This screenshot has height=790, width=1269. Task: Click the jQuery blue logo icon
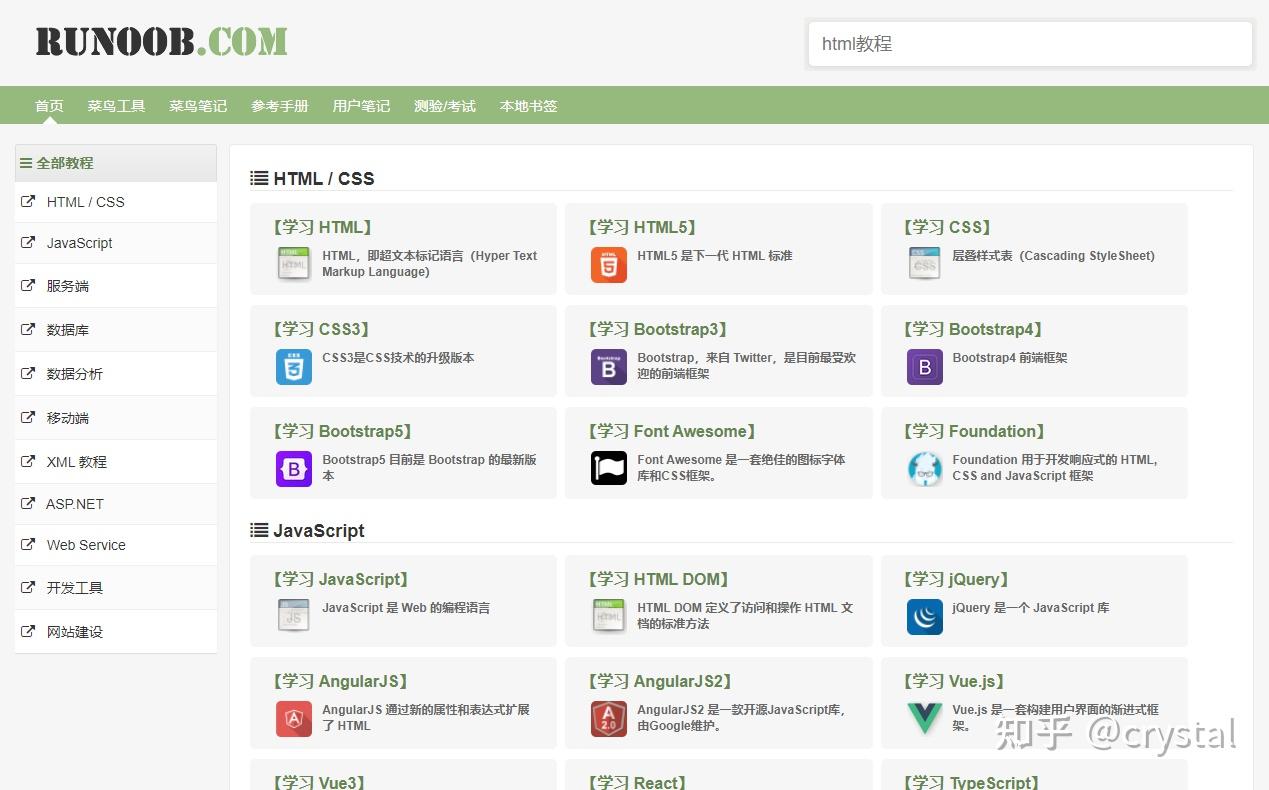[x=924, y=616]
